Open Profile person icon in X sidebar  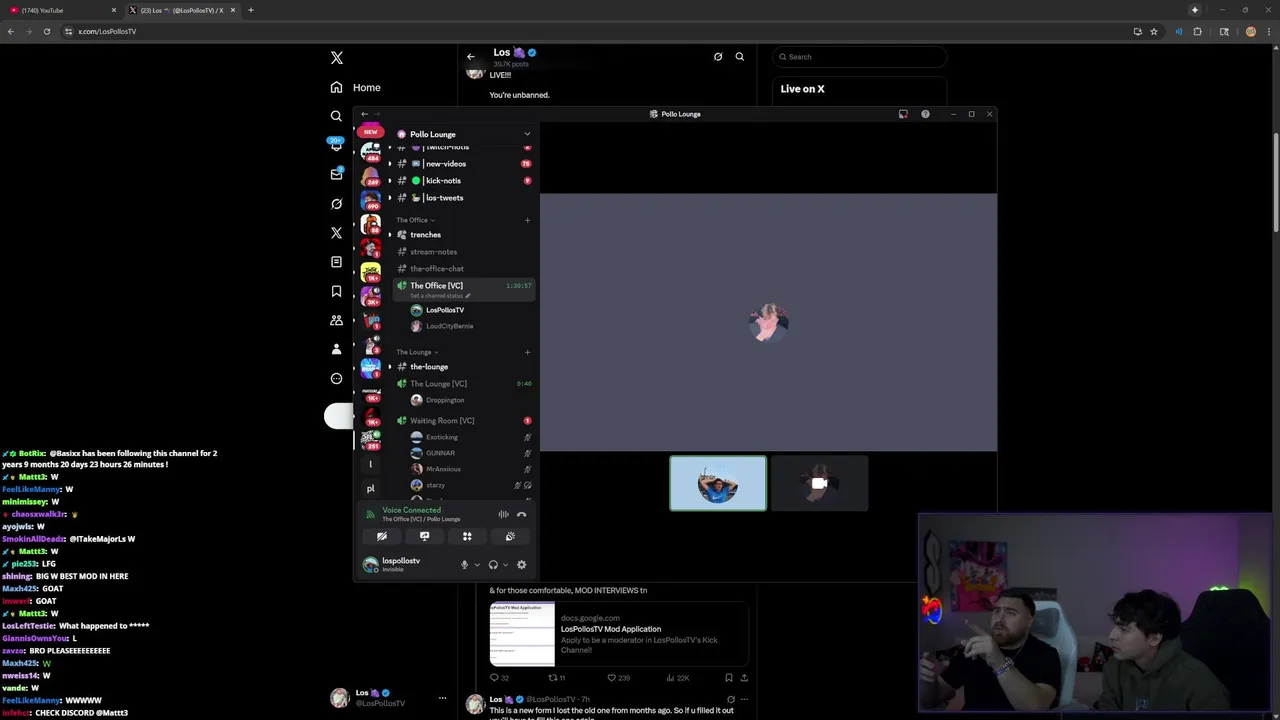(x=336, y=349)
